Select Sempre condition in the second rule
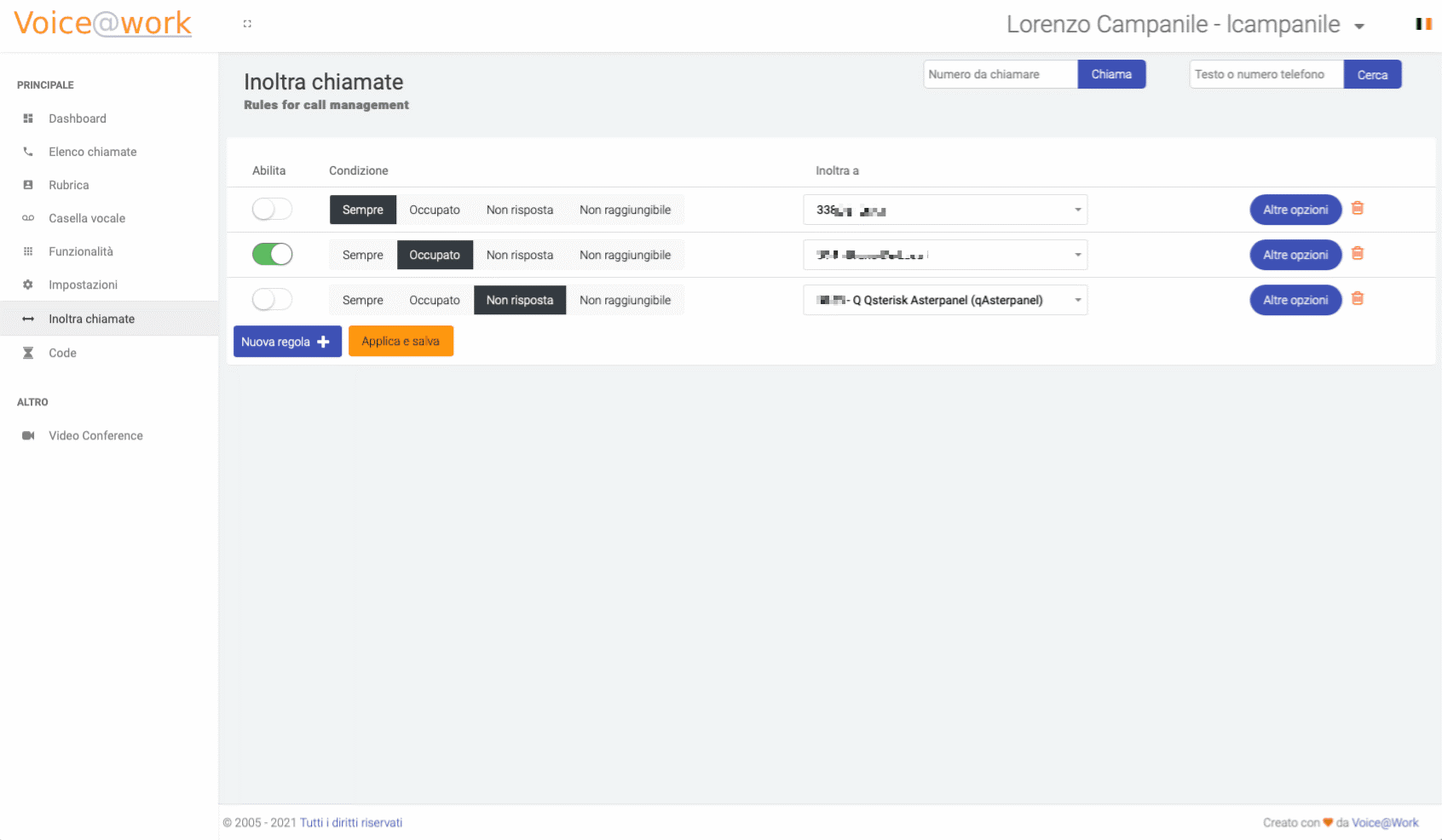Screen dimensions: 1442x840 (363, 255)
